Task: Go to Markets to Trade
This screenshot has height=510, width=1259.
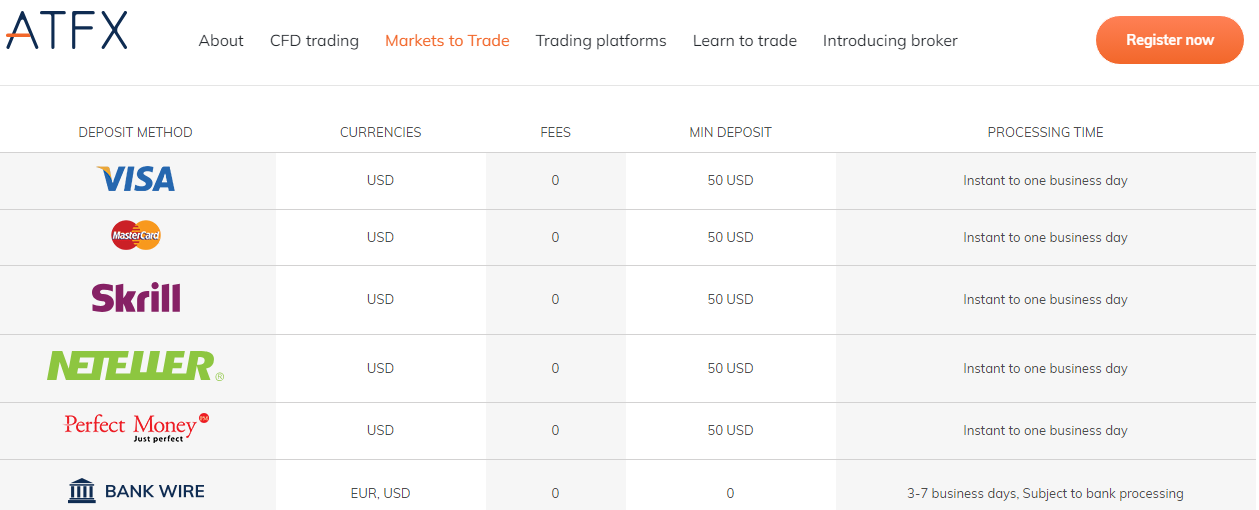Action: [447, 41]
